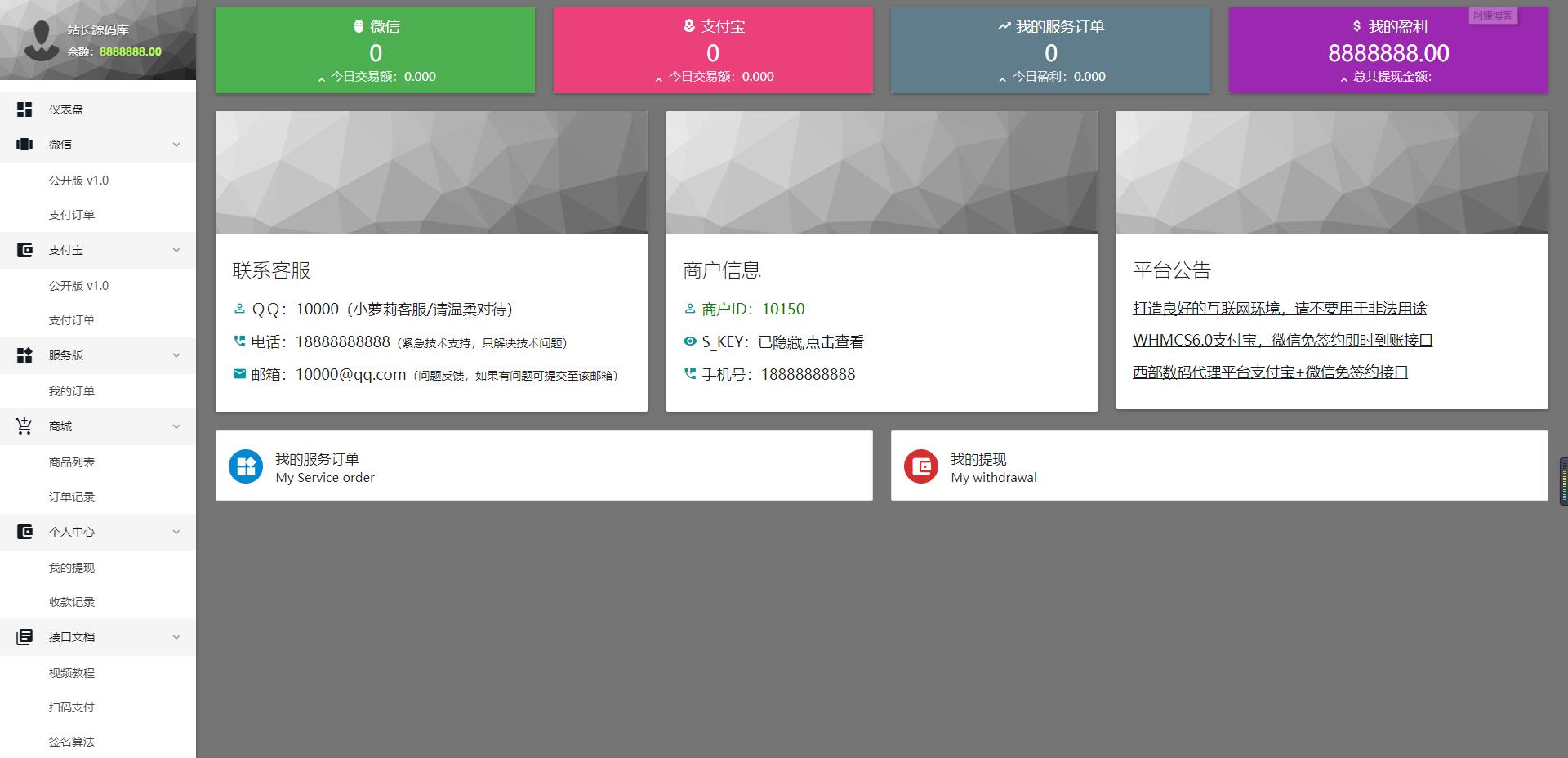Click the shopping cart icon for 商城
This screenshot has height=758, width=1568.
click(x=24, y=426)
